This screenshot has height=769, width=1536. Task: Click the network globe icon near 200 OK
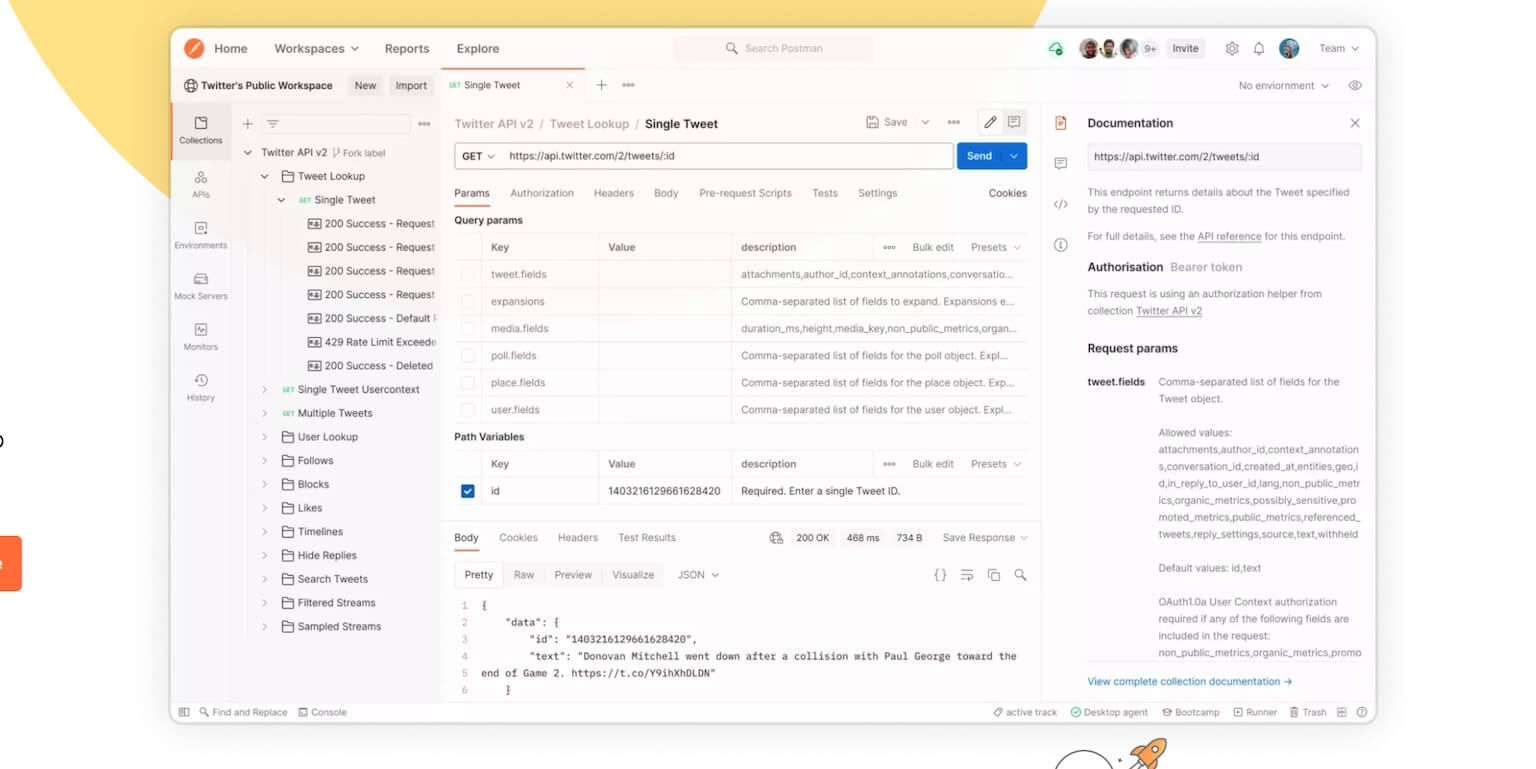(776, 538)
